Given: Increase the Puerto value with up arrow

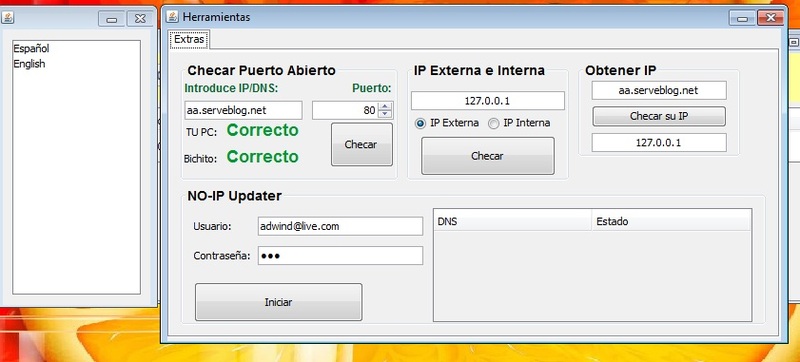Looking at the screenshot, I should pos(385,107).
